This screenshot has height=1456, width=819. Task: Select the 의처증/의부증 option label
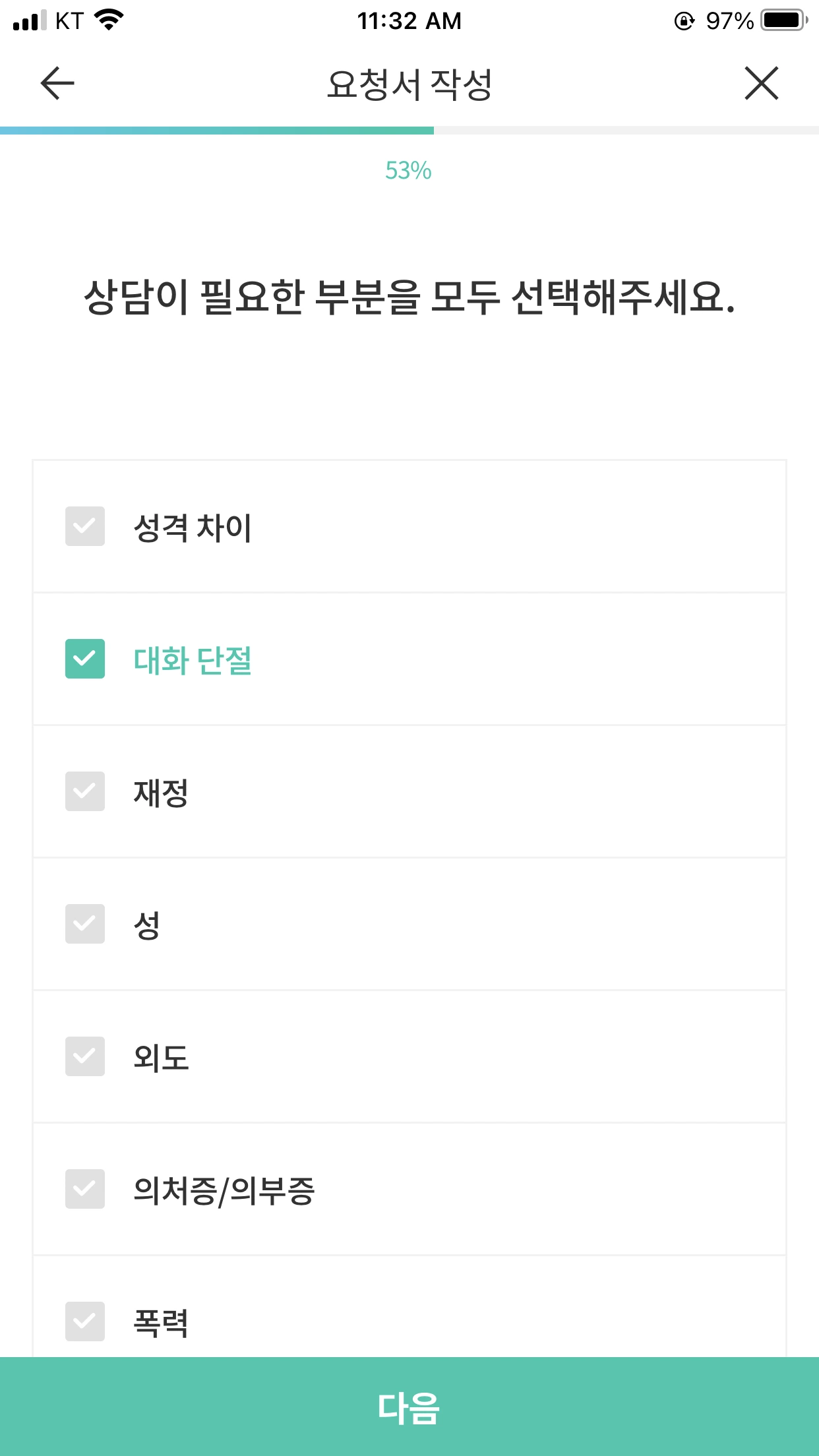point(224,1191)
